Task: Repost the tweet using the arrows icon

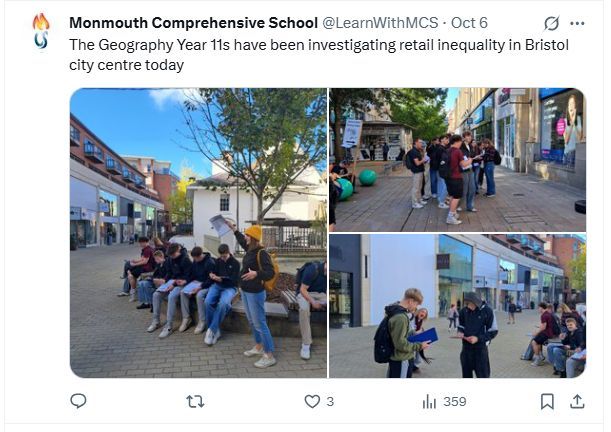Action: point(195,401)
